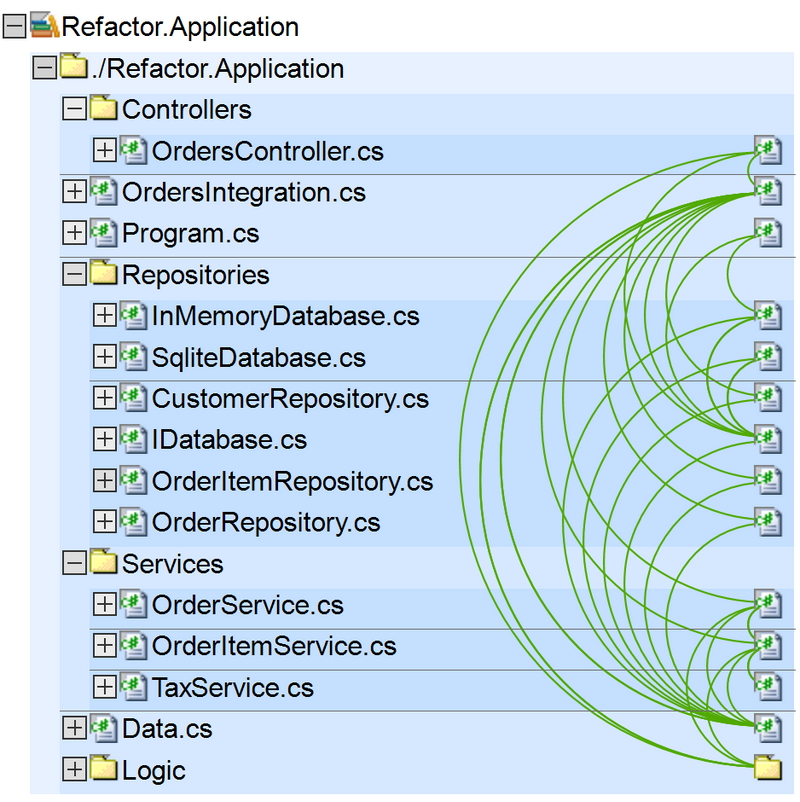Select the SqliteDatabase.cs label
The width and height of the screenshot is (800, 802).
(259, 358)
